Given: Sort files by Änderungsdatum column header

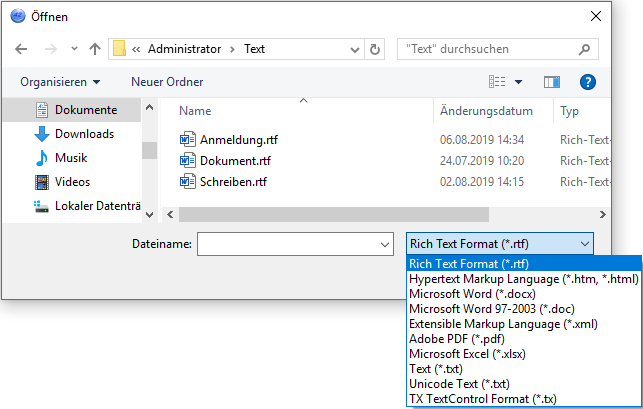Looking at the screenshot, I should [485, 111].
